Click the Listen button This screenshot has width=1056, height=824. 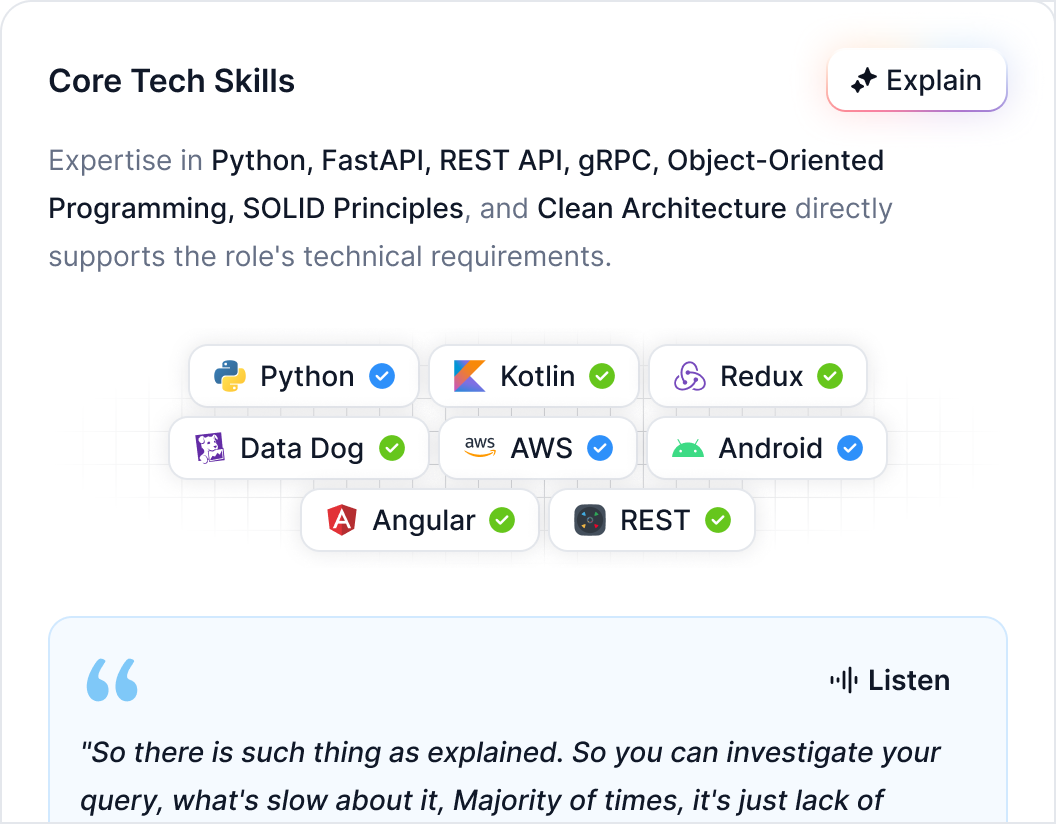coord(890,680)
